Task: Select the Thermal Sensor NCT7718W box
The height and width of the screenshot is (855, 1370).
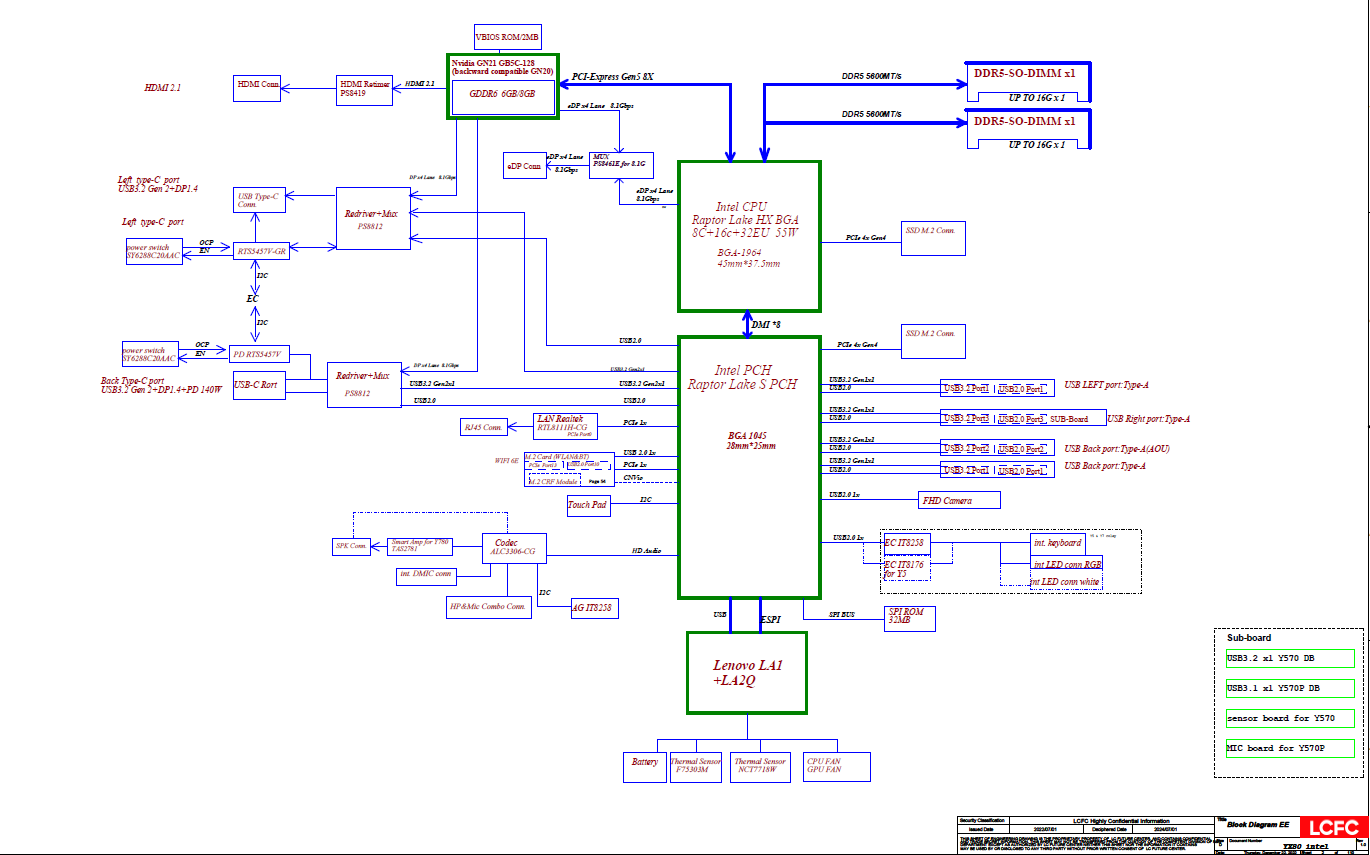Action: [760, 766]
